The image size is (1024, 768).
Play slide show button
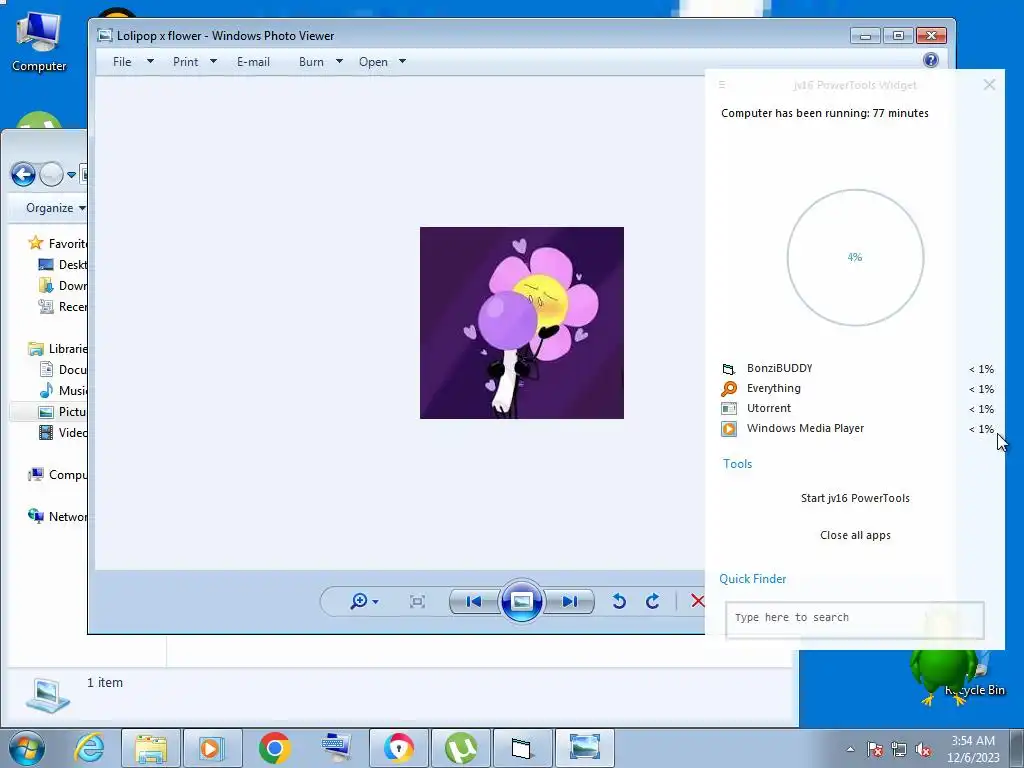click(x=521, y=601)
